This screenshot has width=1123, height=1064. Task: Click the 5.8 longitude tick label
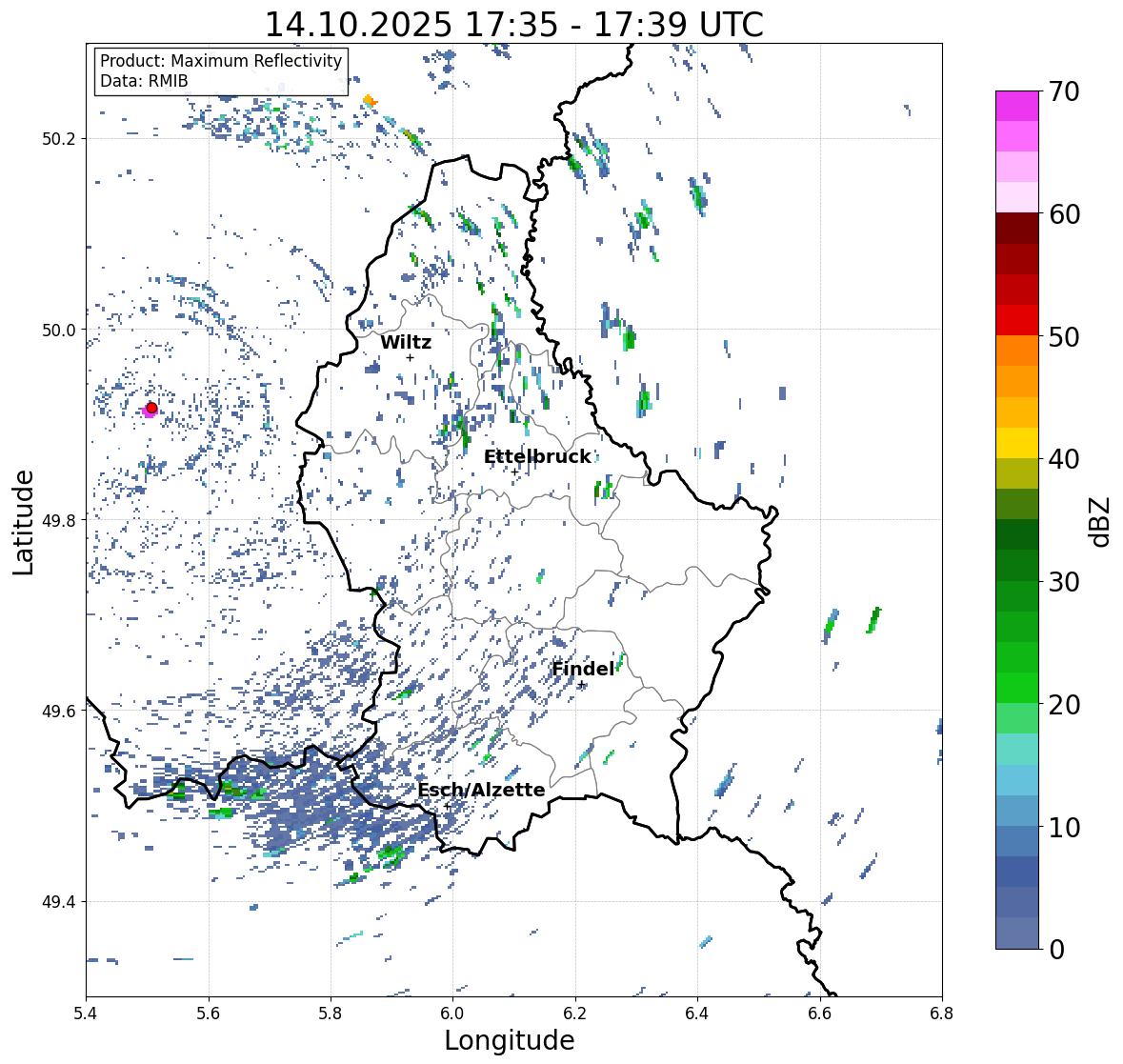331,1013
